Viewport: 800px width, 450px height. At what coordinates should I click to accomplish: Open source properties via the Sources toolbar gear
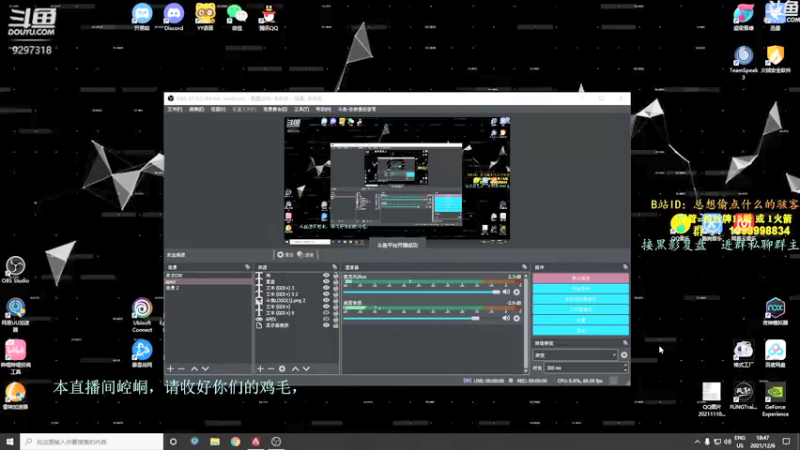(282, 368)
